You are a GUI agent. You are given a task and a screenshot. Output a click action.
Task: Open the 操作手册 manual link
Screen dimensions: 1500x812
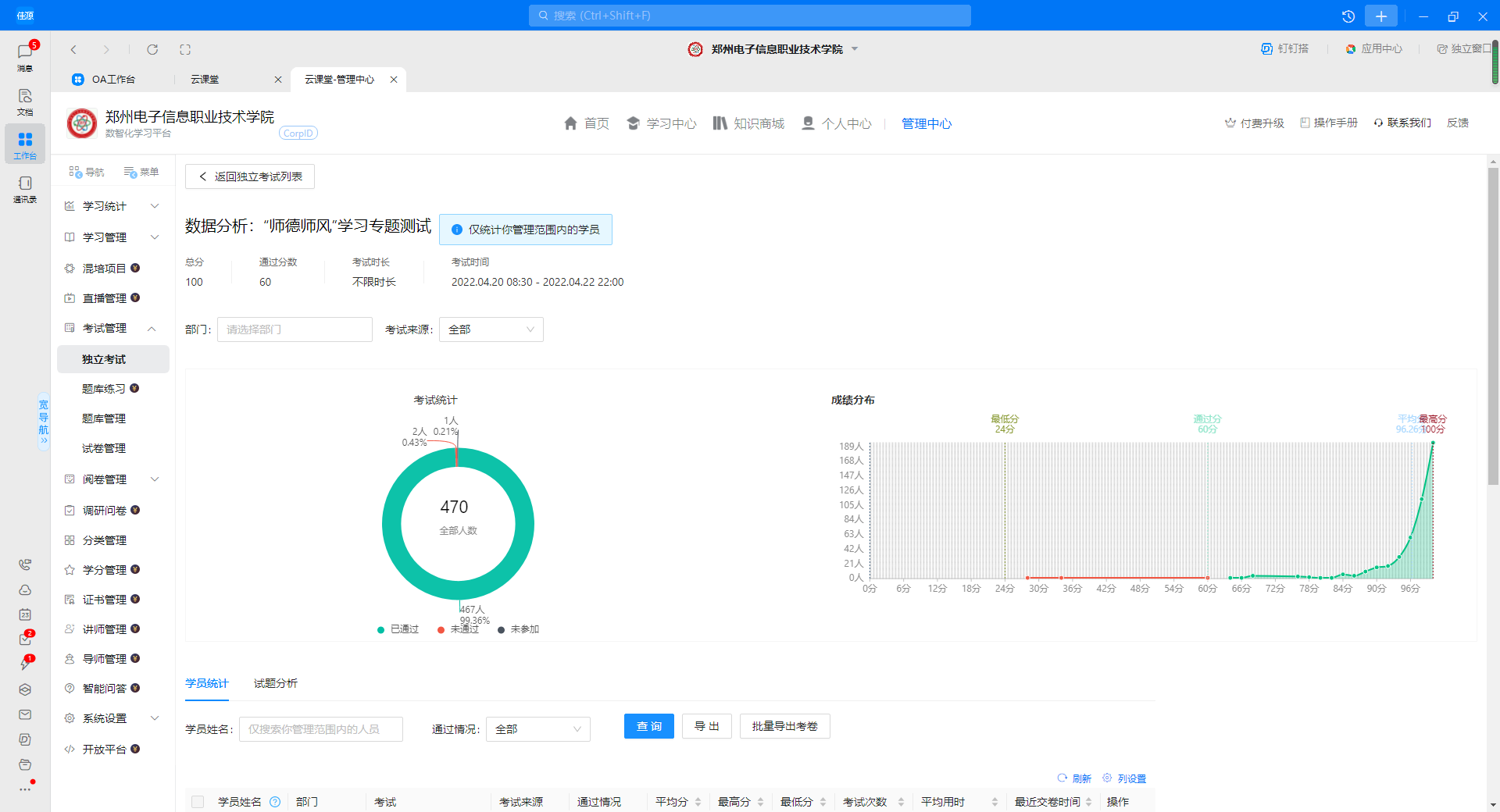click(1329, 123)
